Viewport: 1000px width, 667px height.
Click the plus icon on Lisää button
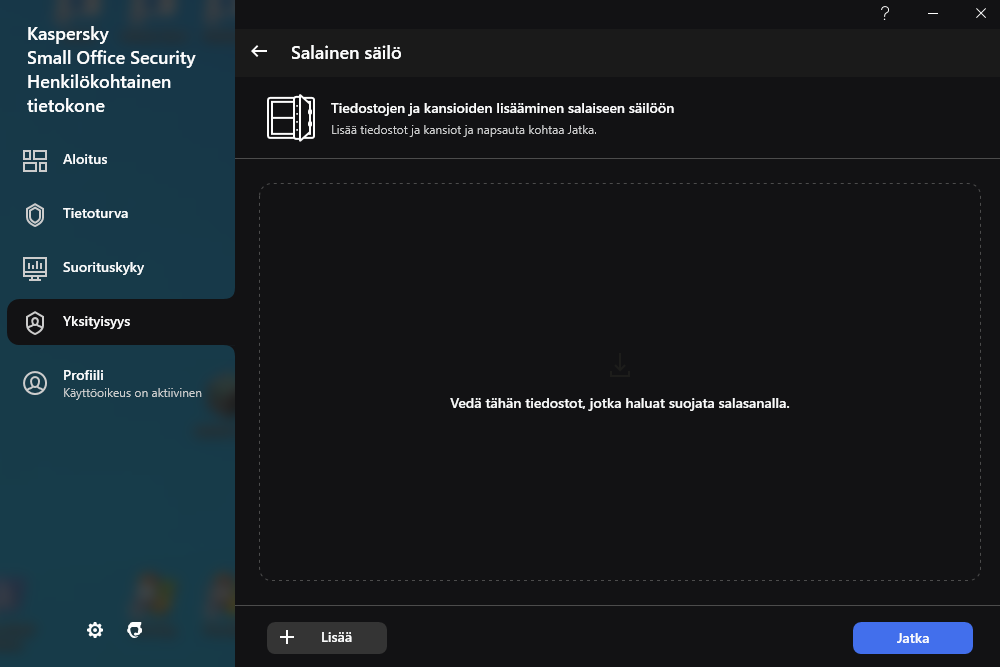click(287, 637)
